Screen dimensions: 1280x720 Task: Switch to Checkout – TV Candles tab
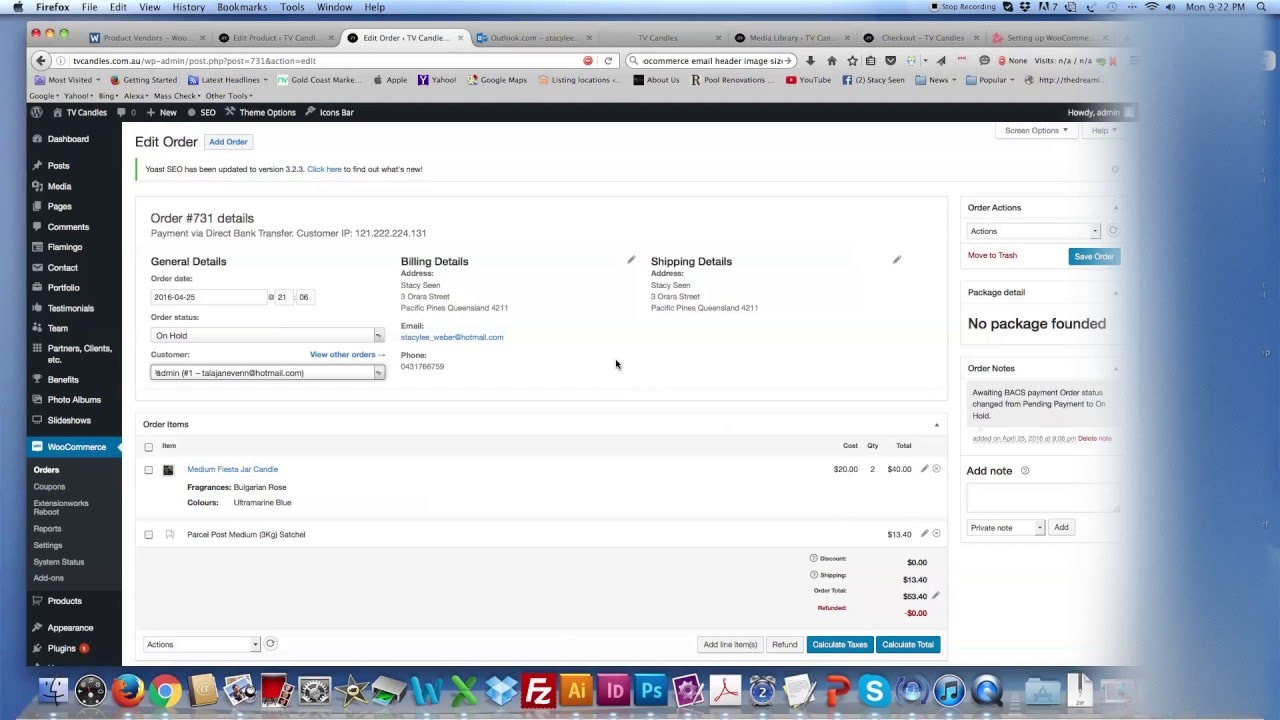click(922, 38)
